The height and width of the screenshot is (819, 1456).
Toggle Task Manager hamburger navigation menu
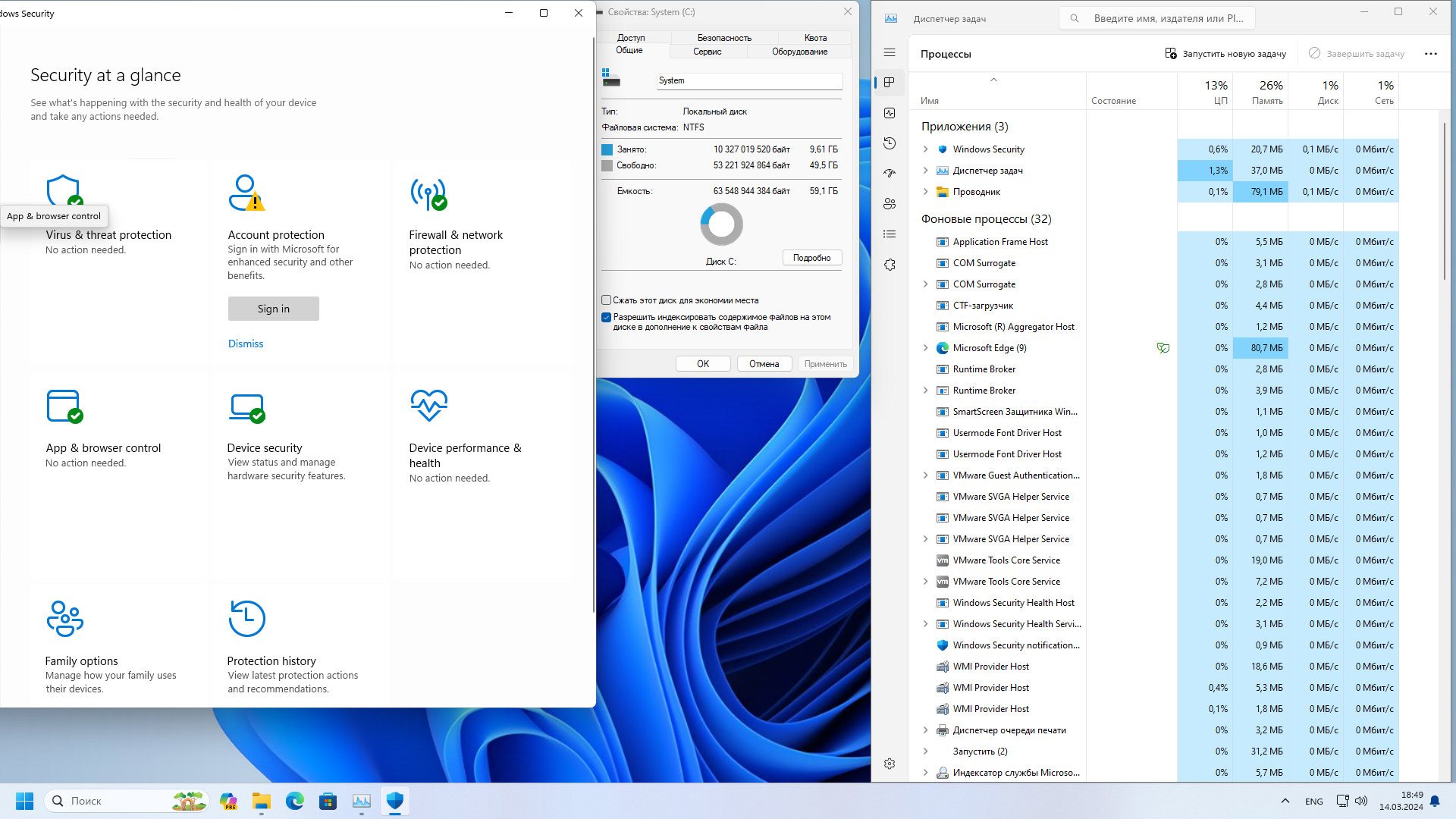(x=890, y=52)
